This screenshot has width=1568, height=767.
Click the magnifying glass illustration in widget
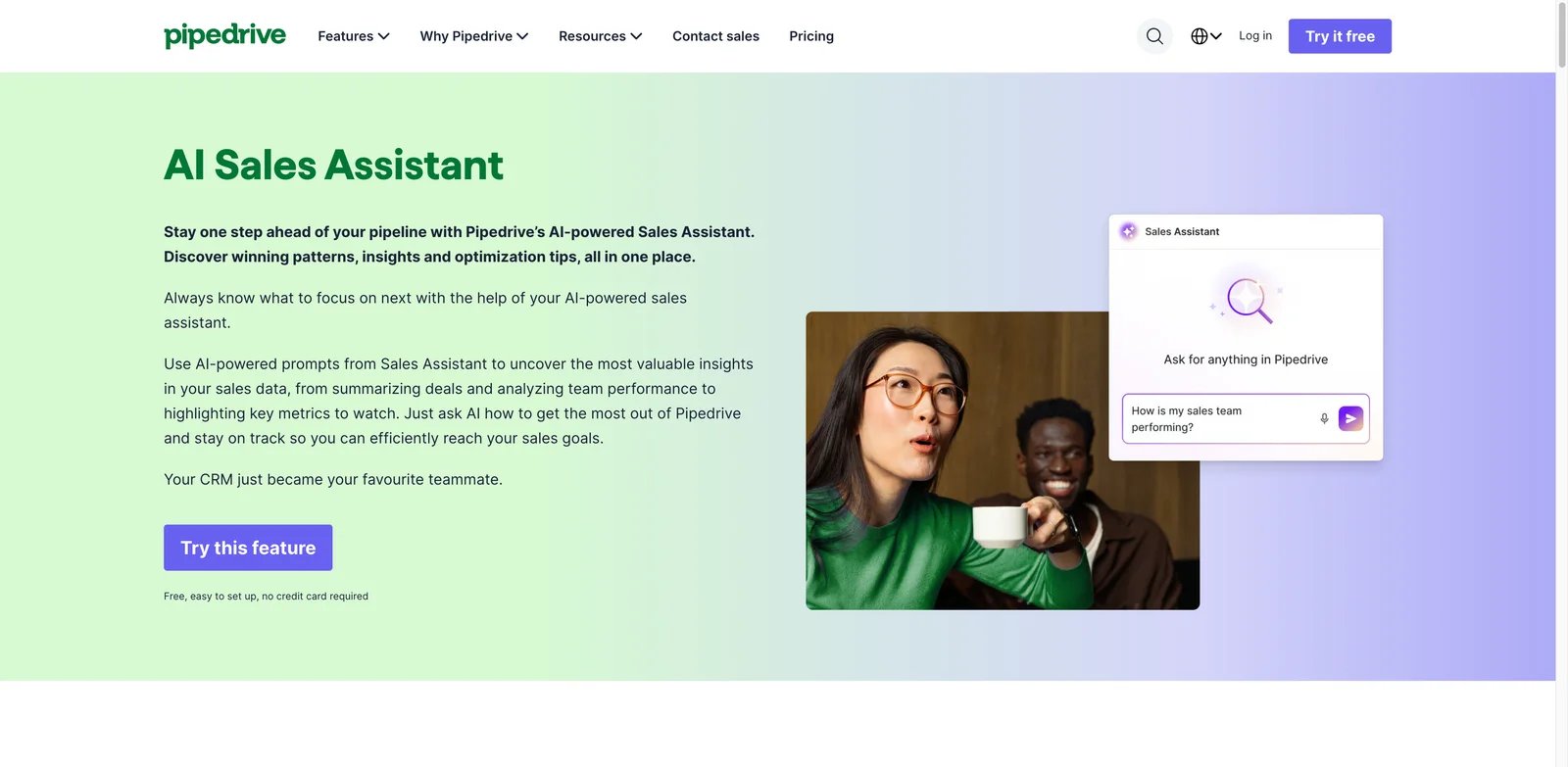click(1247, 297)
